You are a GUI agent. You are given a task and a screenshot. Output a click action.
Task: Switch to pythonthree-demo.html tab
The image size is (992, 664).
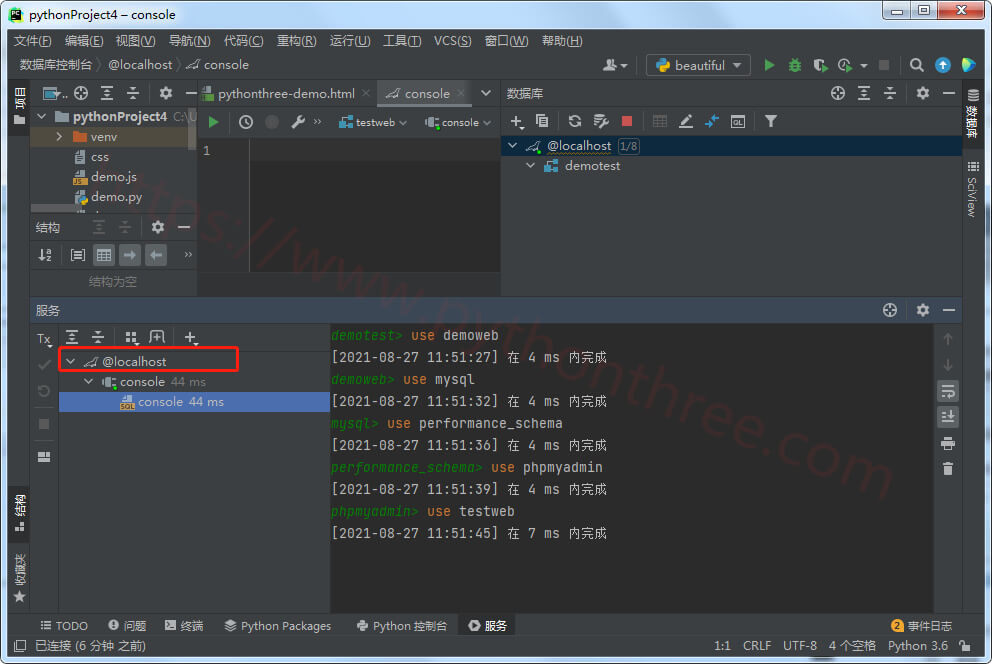286,94
